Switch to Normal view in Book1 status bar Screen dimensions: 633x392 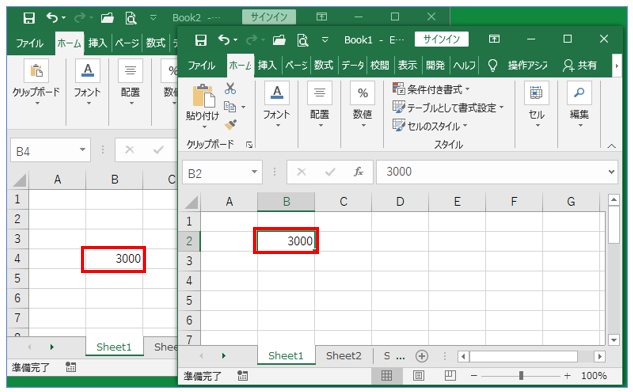(x=386, y=376)
